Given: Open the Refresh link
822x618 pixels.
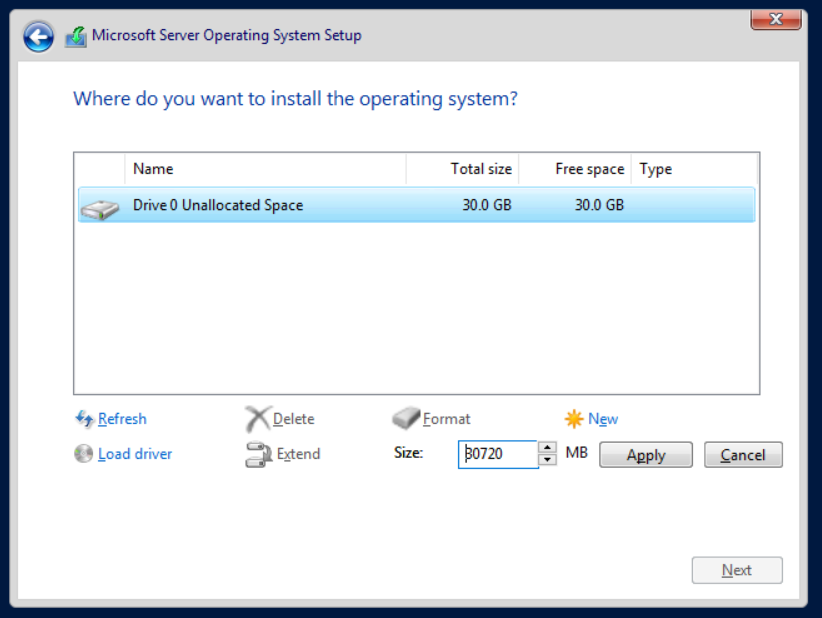Looking at the screenshot, I should 122,419.
